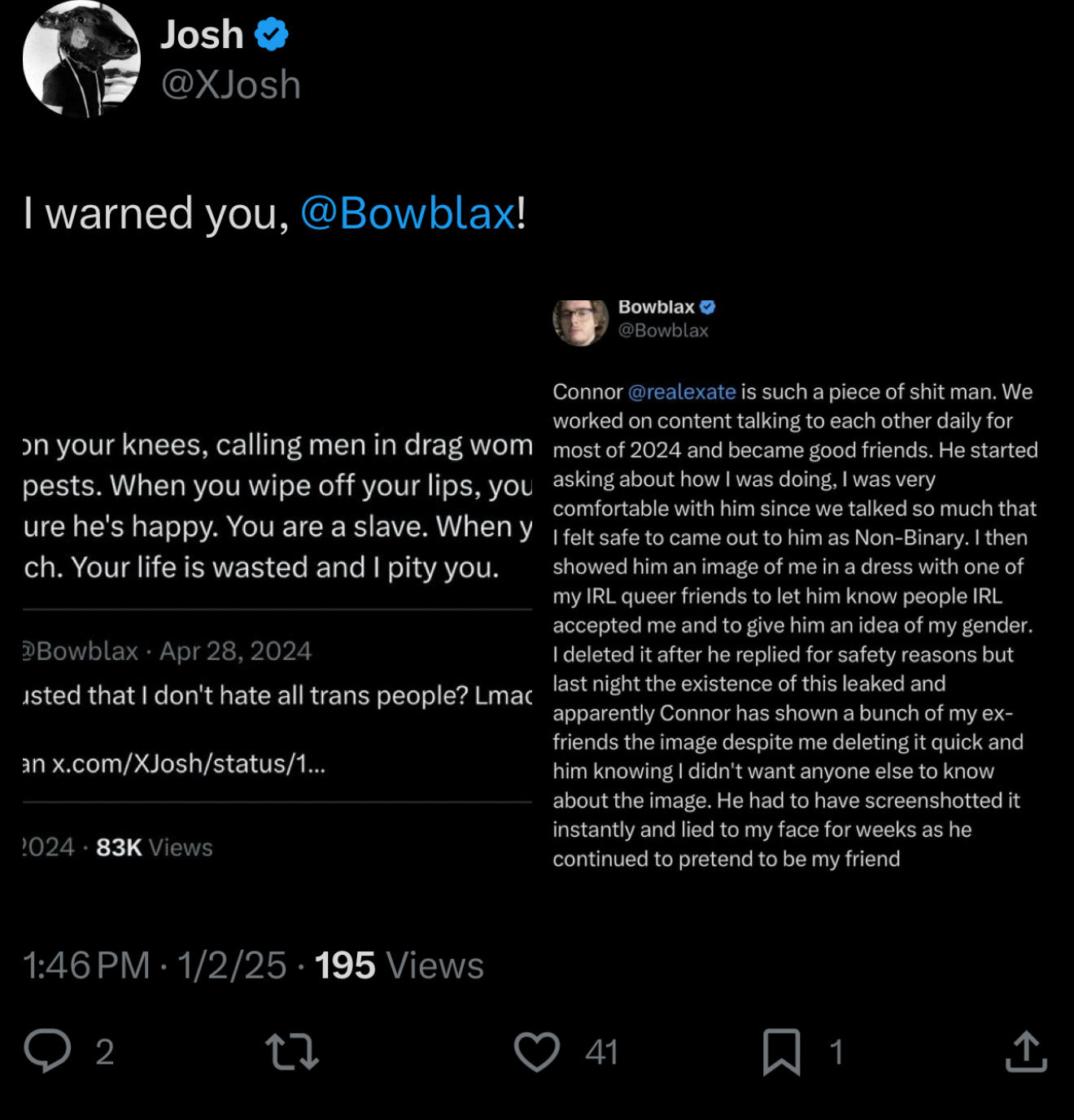Bookmark this tweet
Viewport: 1074px width, 1120px height.
tap(781, 1052)
